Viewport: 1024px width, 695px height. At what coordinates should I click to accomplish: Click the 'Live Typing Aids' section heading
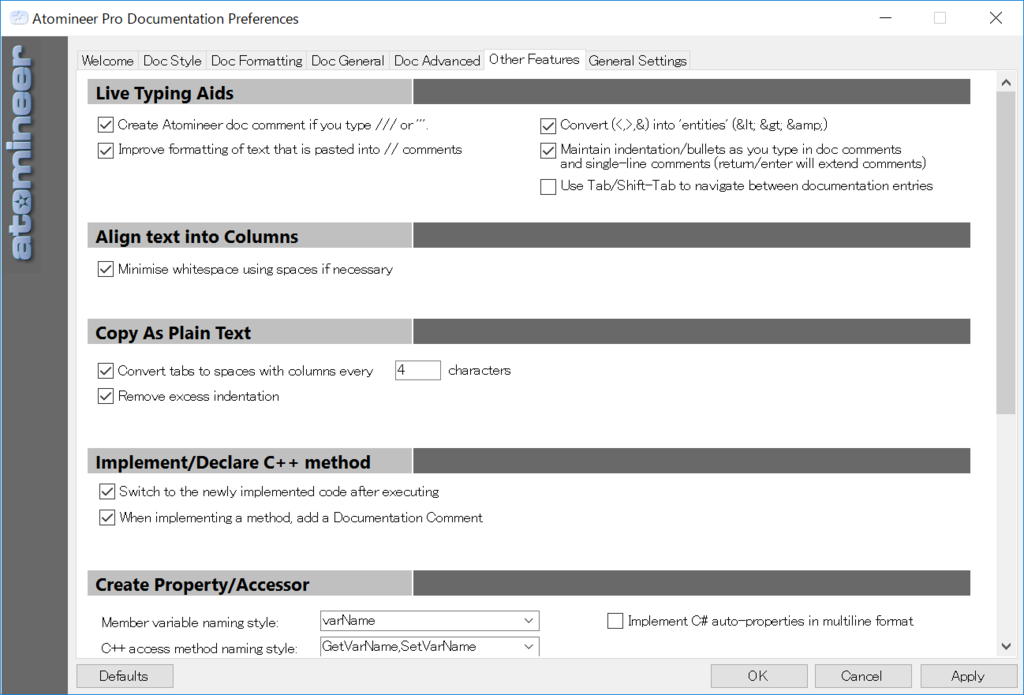(165, 93)
